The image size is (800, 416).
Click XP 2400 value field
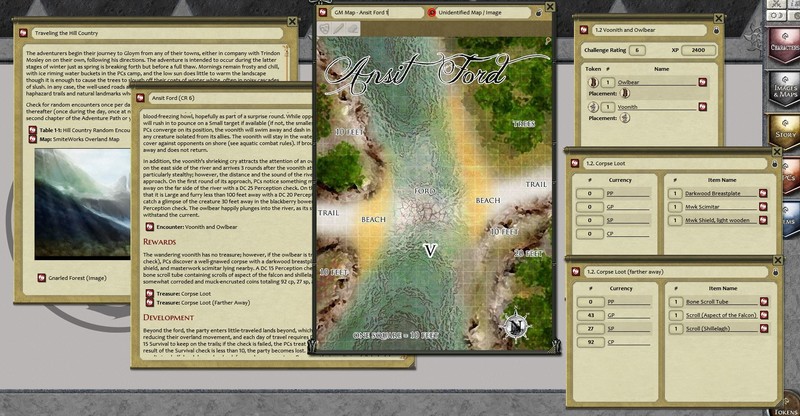tap(698, 50)
